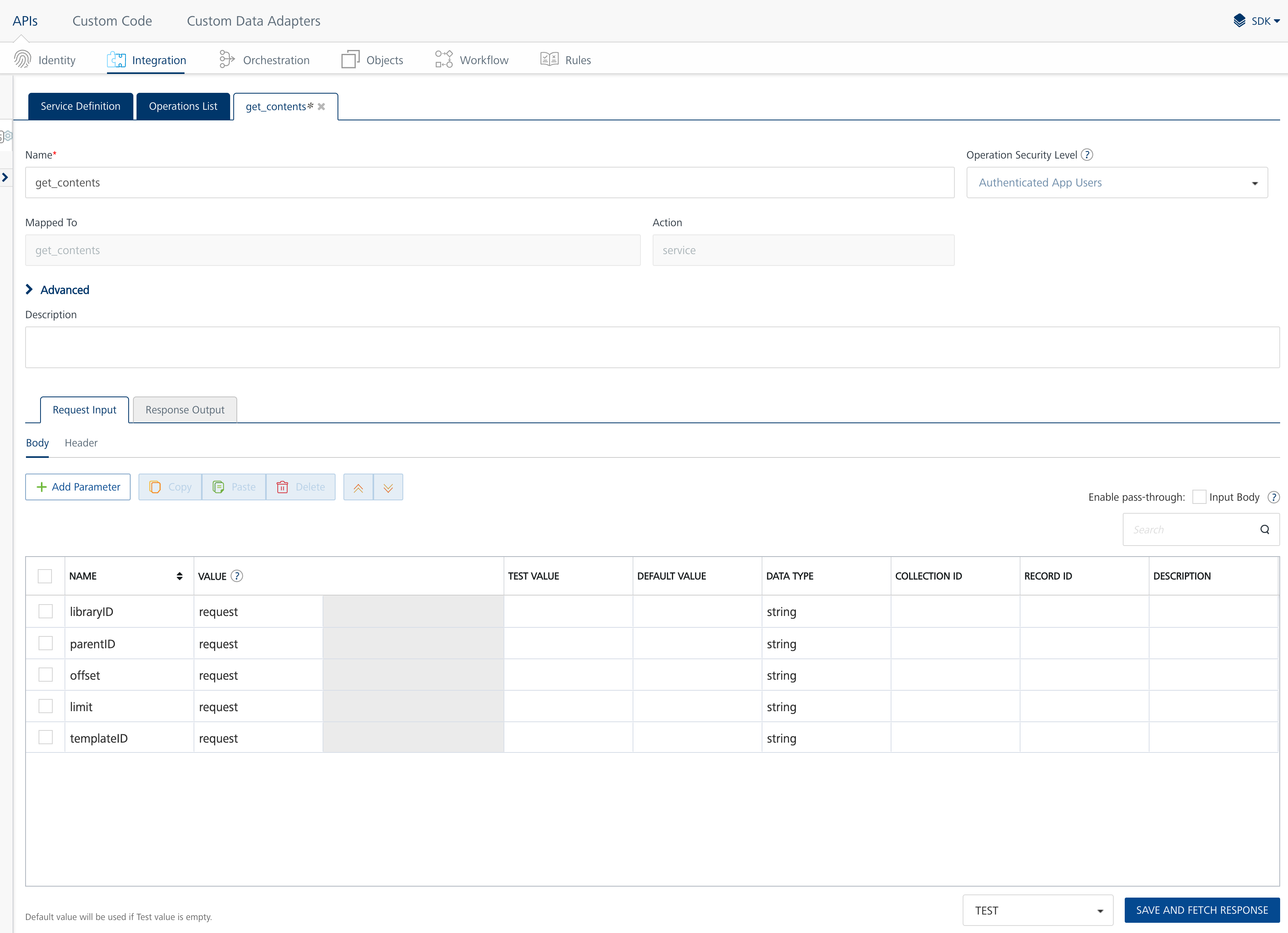Enable the Input Body pass-through checkbox

coord(1199,497)
